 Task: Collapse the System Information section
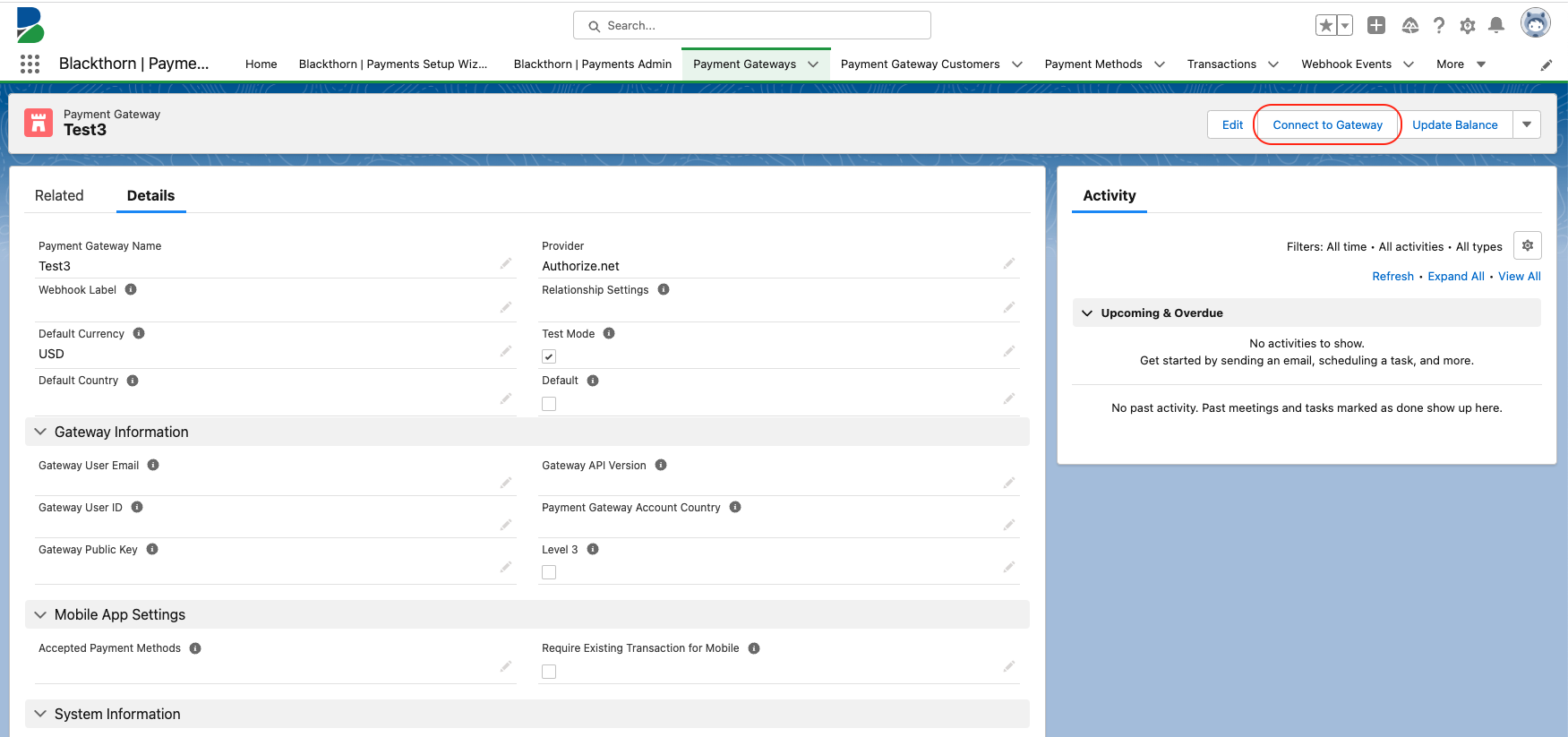[x=40, y=714]
